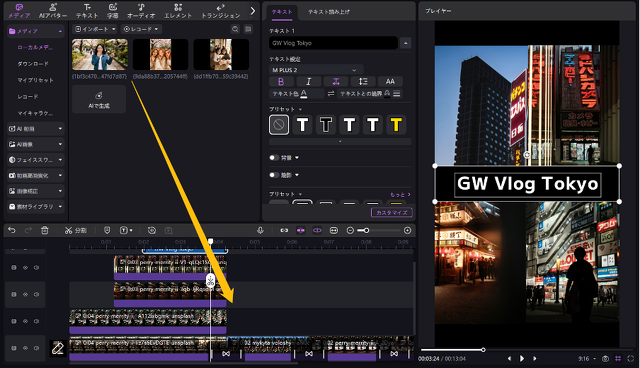Take a snapshot with the camera icon

pos(605,359)
